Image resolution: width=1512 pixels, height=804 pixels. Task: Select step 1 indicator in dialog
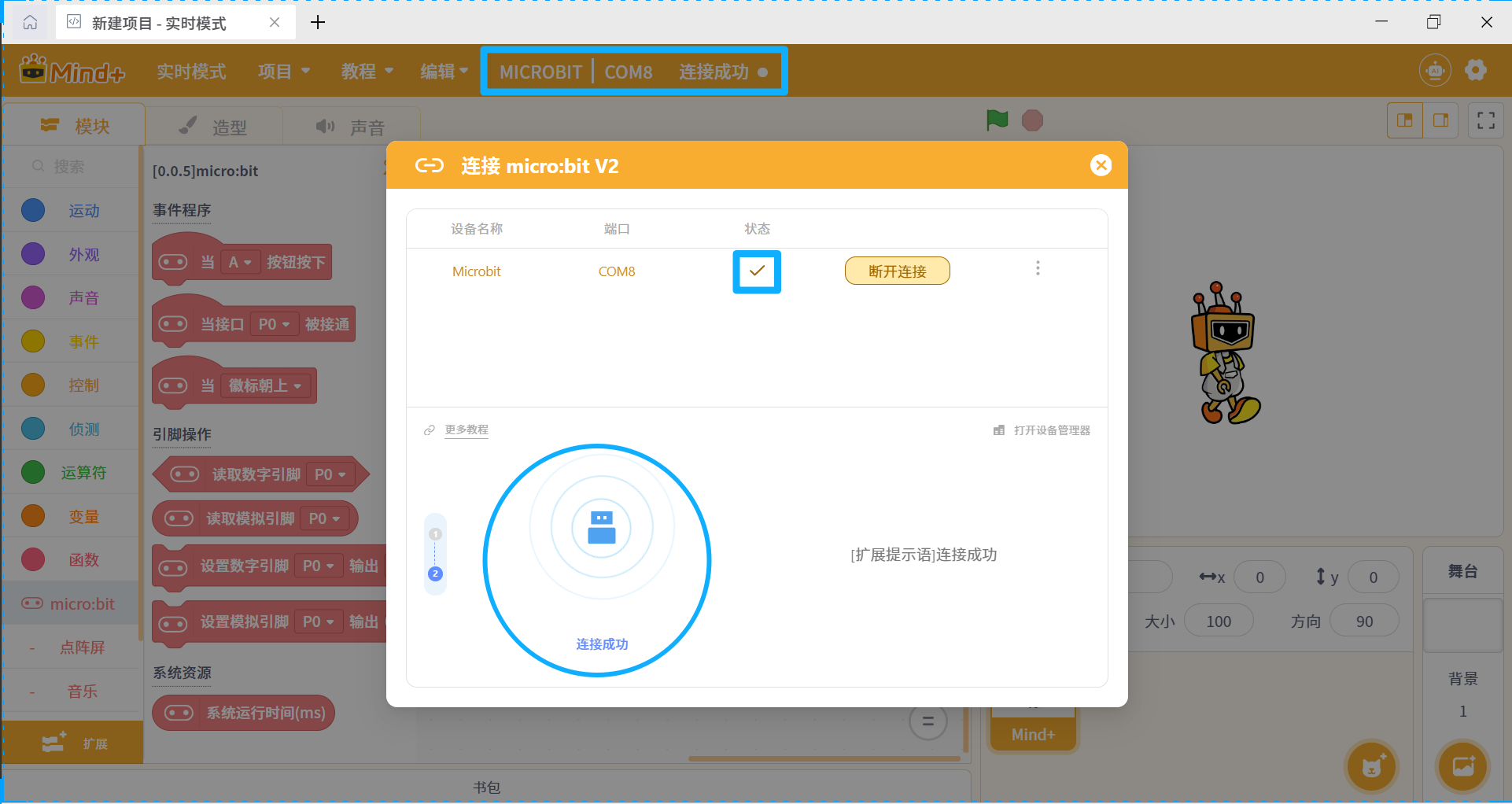(435, 534)
